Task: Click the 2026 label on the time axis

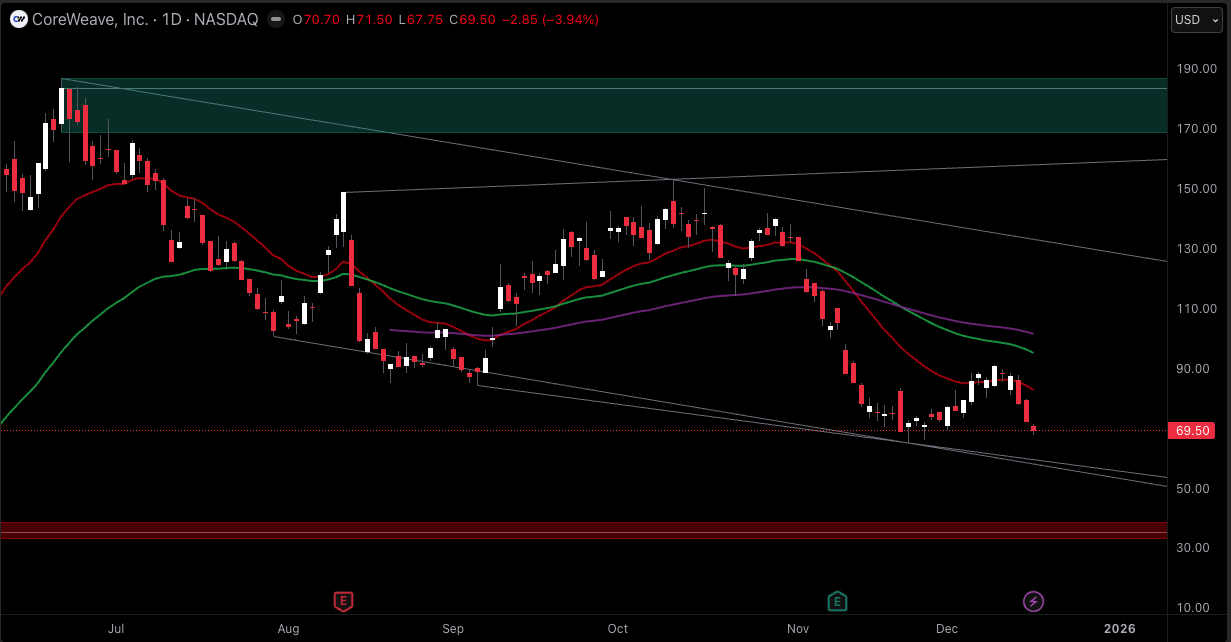Action: click(1118, 628)
